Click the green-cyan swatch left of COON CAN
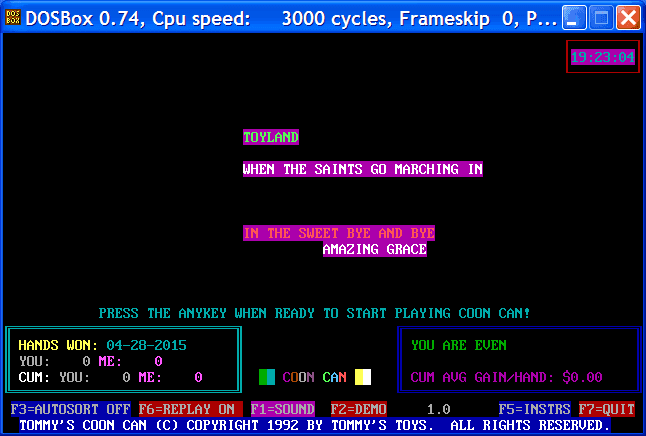 [x=267, y=377]
